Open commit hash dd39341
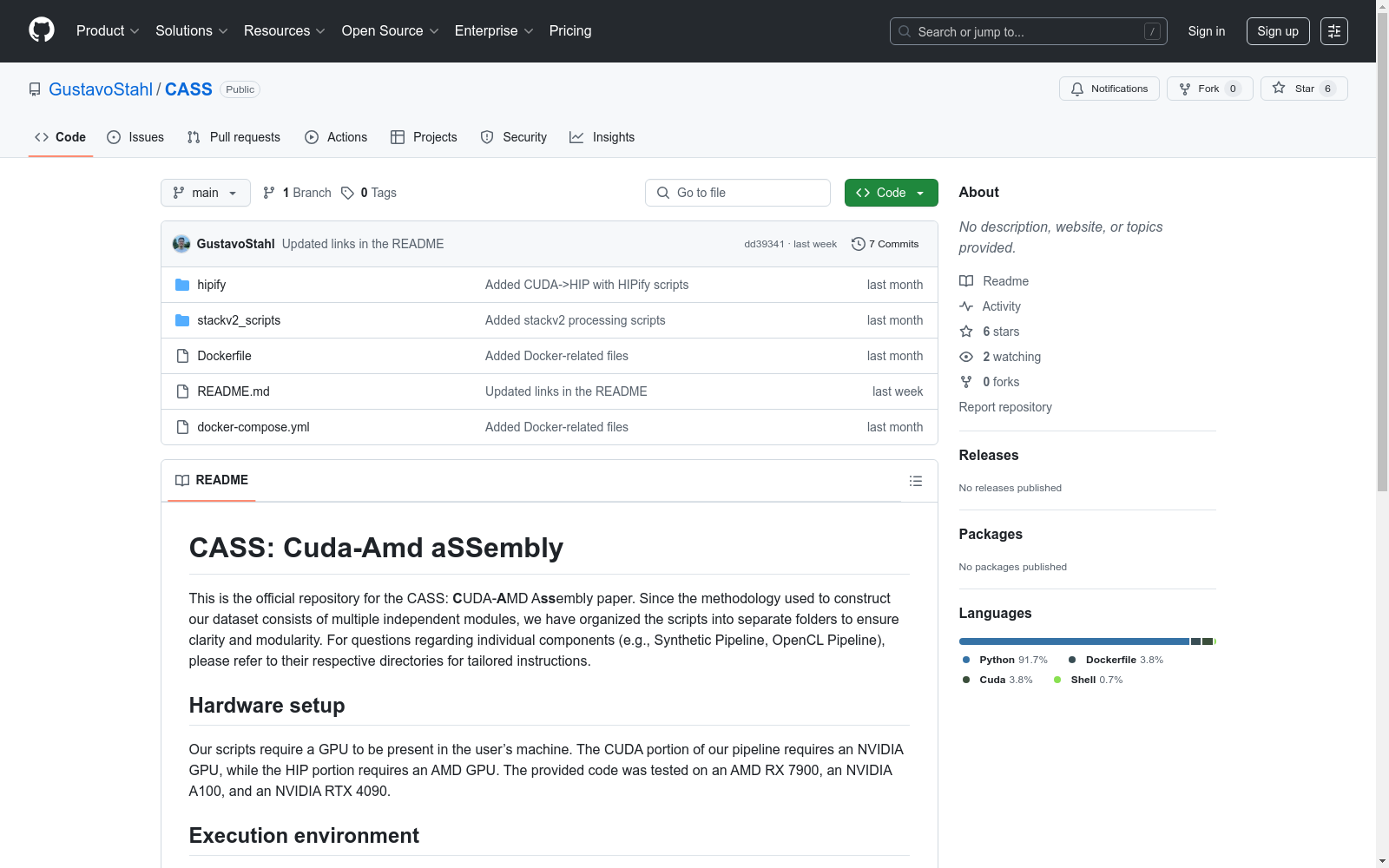The image size is (1389, 868). point(764,244)
